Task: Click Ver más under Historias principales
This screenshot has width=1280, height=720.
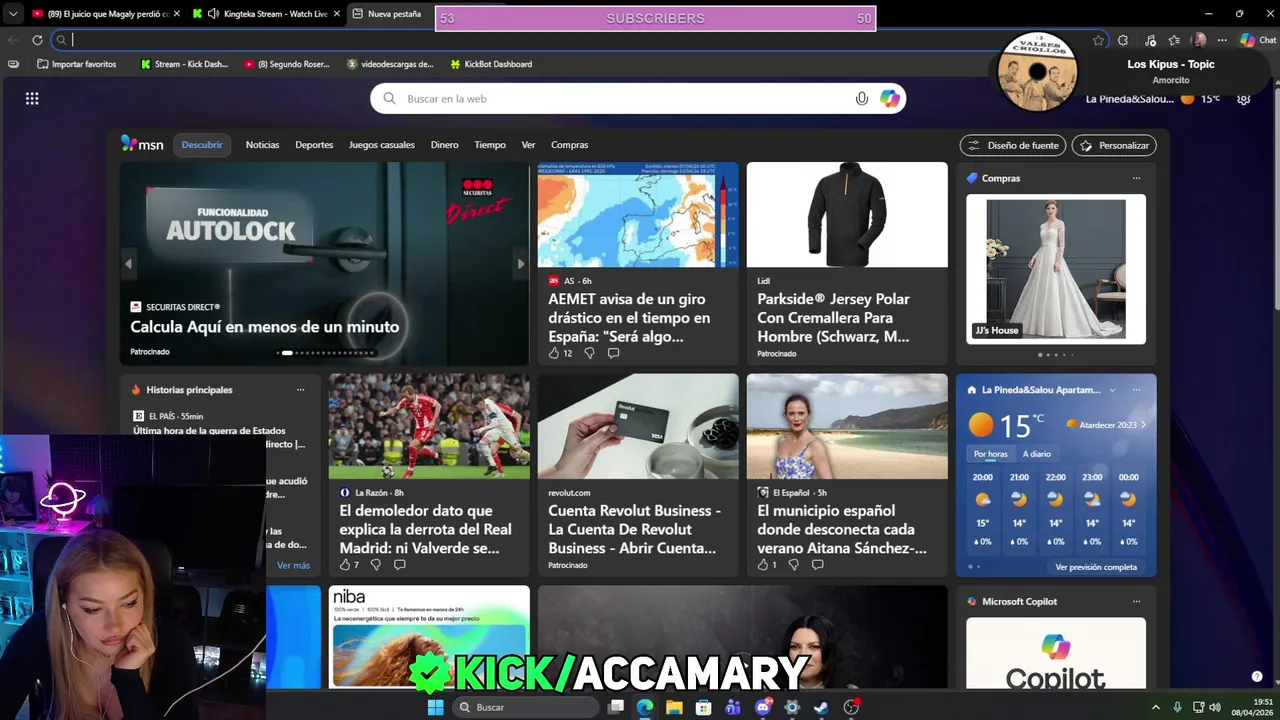Action: click(x=293, y=565)
